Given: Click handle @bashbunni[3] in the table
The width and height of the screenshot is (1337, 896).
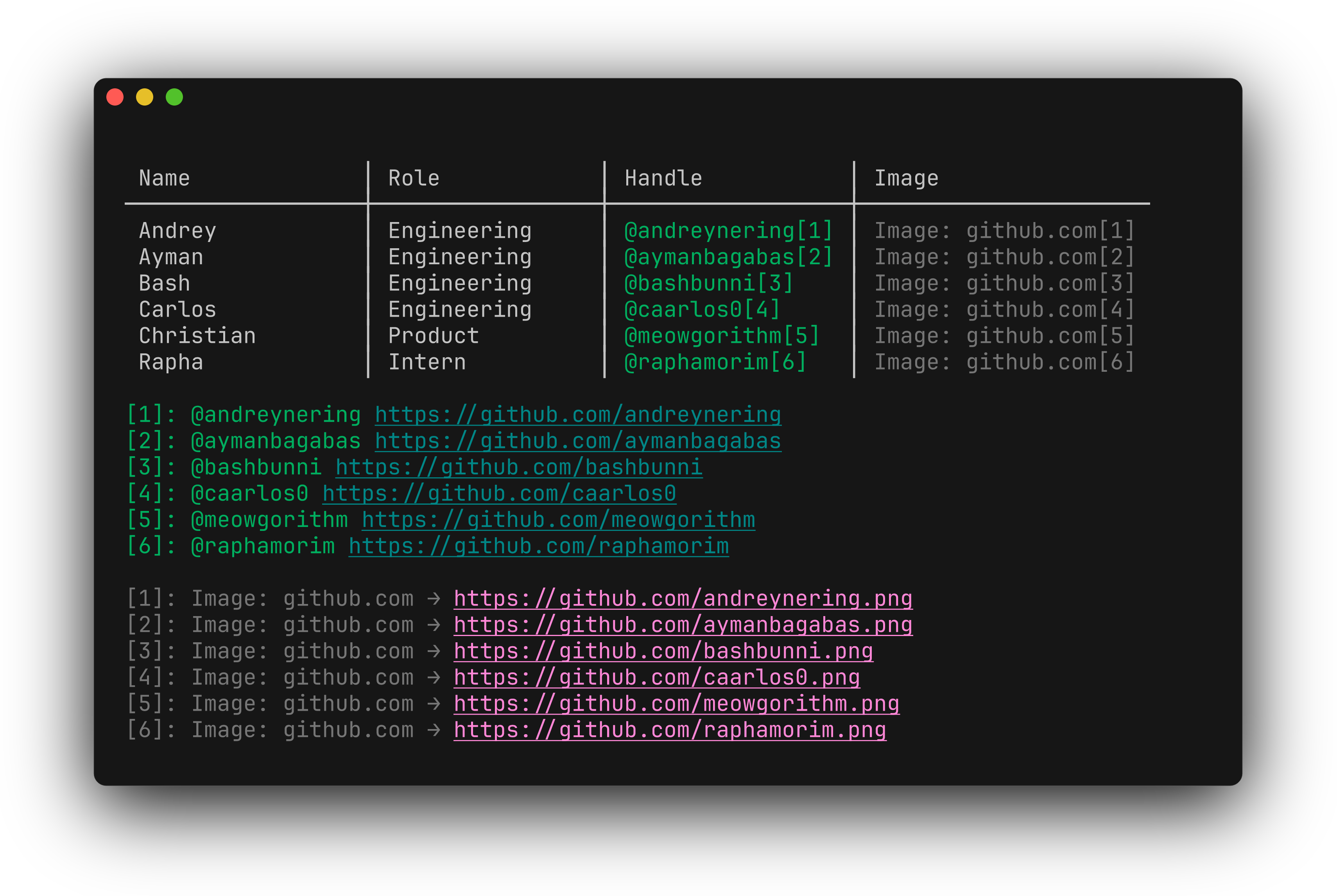Looking at the screenshot, I should tap(709, 283).
